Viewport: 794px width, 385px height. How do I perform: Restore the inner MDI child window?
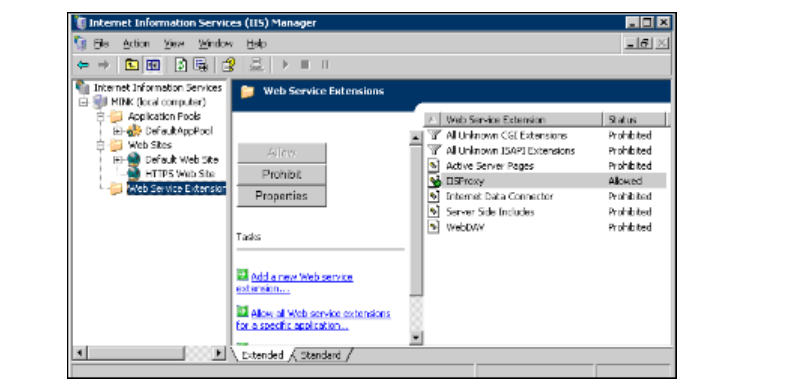[645, 44]
